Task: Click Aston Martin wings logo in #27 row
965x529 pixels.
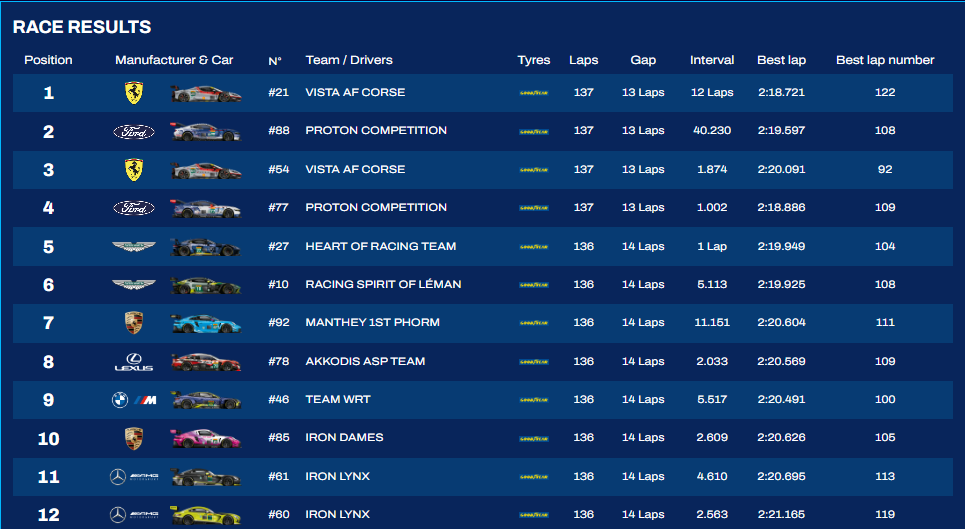Action: 134,247
